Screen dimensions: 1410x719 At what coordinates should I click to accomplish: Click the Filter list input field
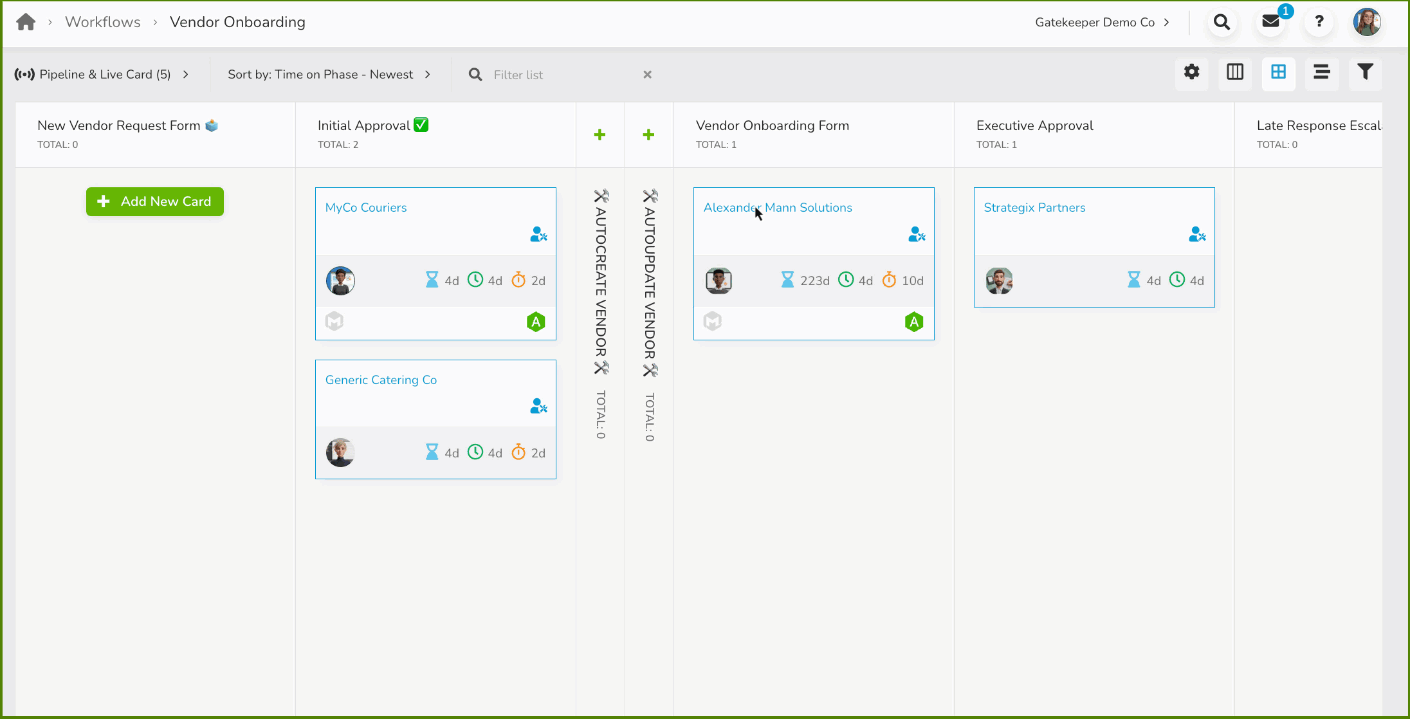[x=560, y=75]
